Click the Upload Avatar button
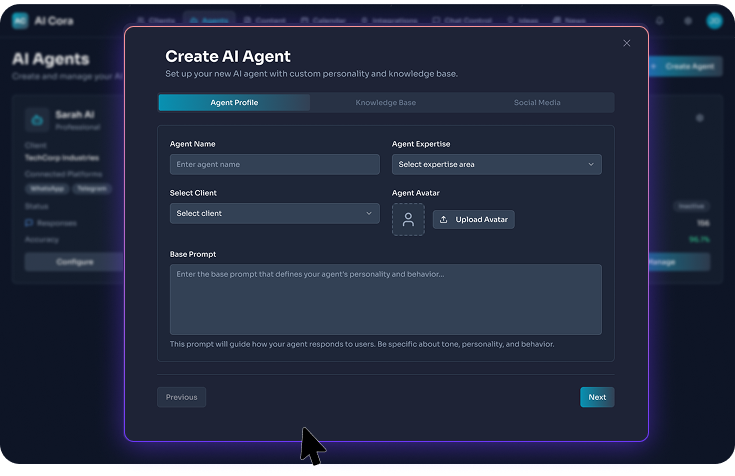The image size is (735, 476). [x=474, y=220]
